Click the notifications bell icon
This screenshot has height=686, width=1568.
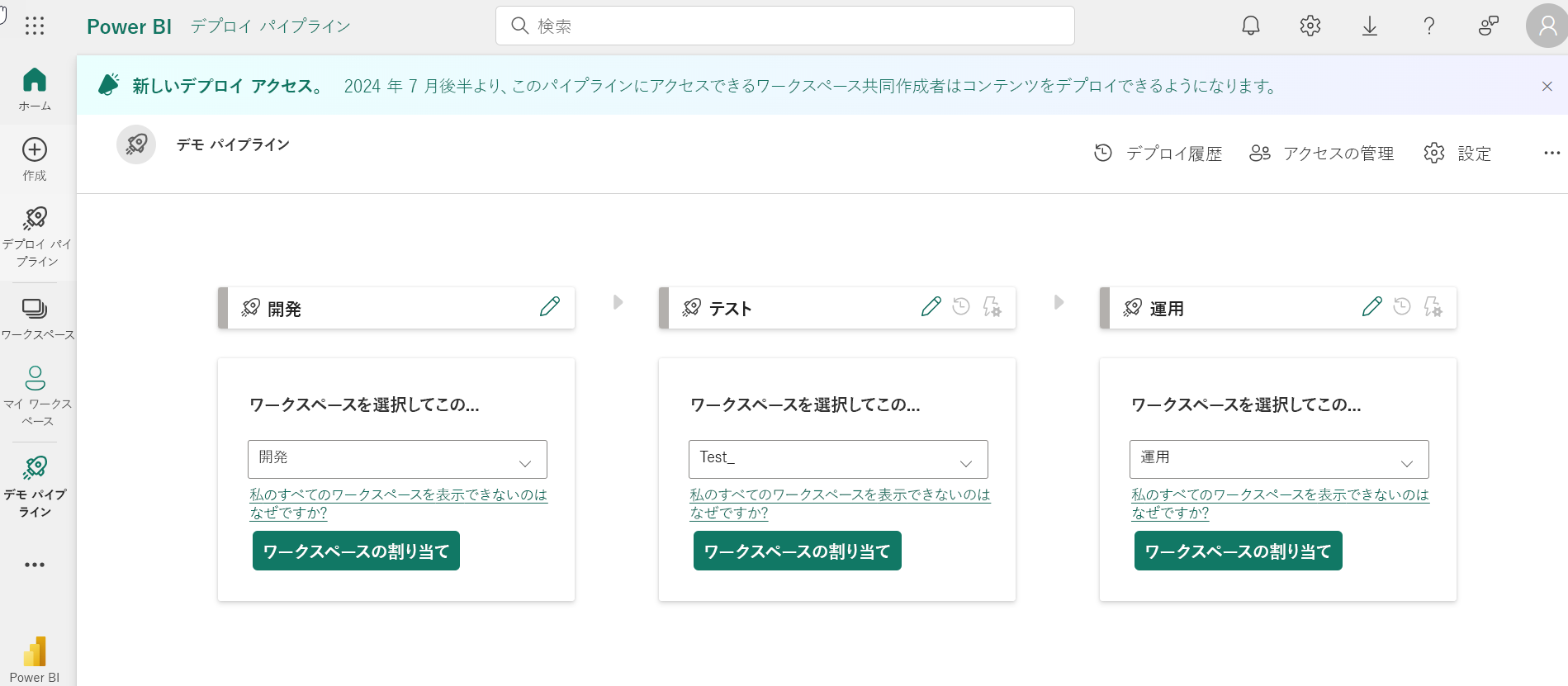pos(1251,26)
